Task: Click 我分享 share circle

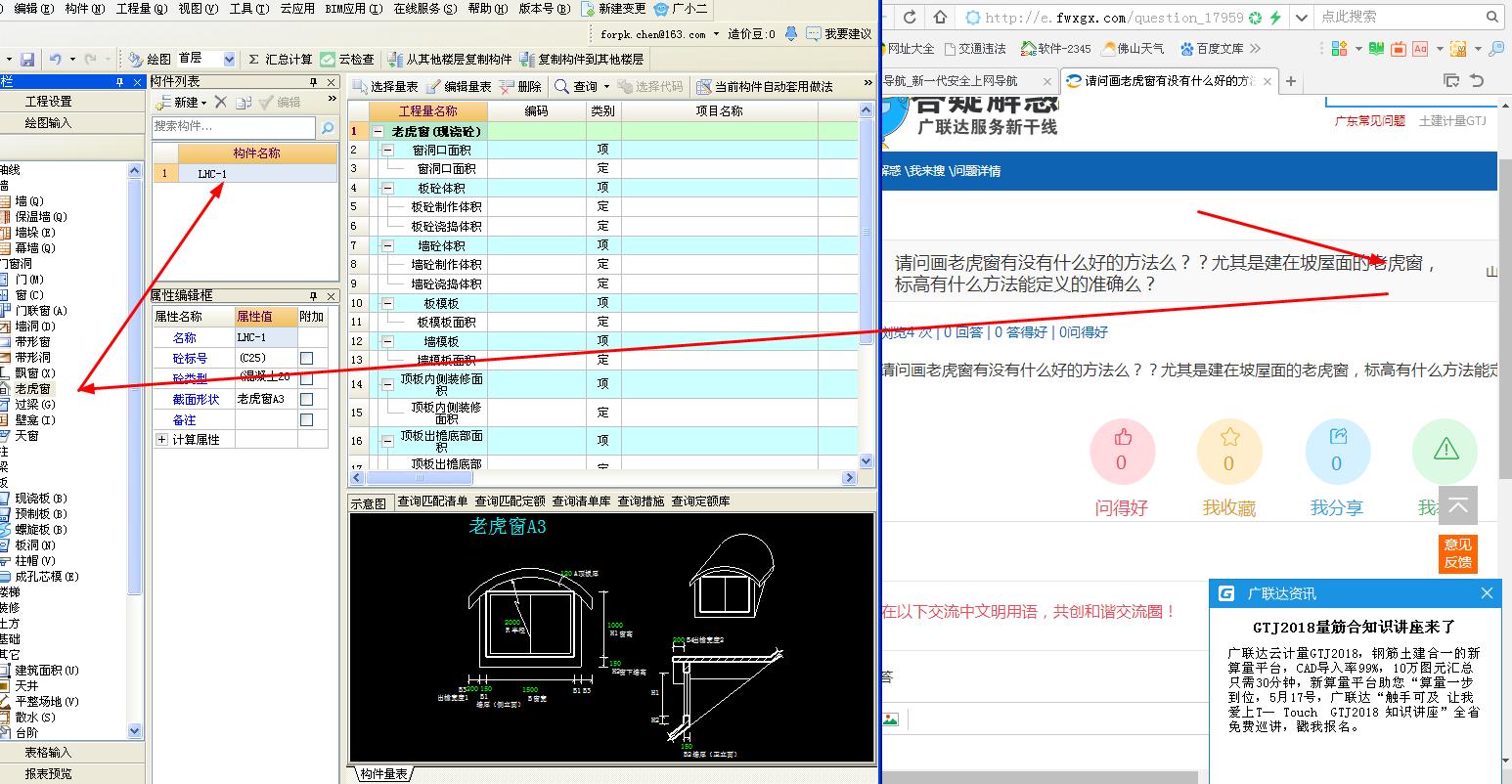Action: pos(1337,452)
